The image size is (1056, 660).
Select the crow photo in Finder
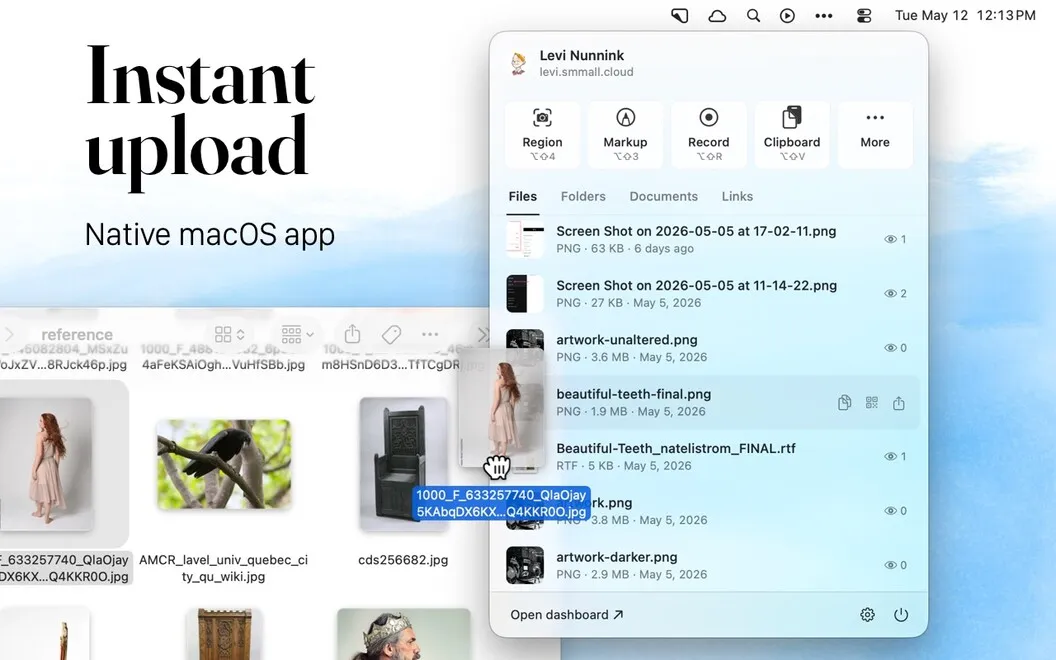(x=224, y=465)
